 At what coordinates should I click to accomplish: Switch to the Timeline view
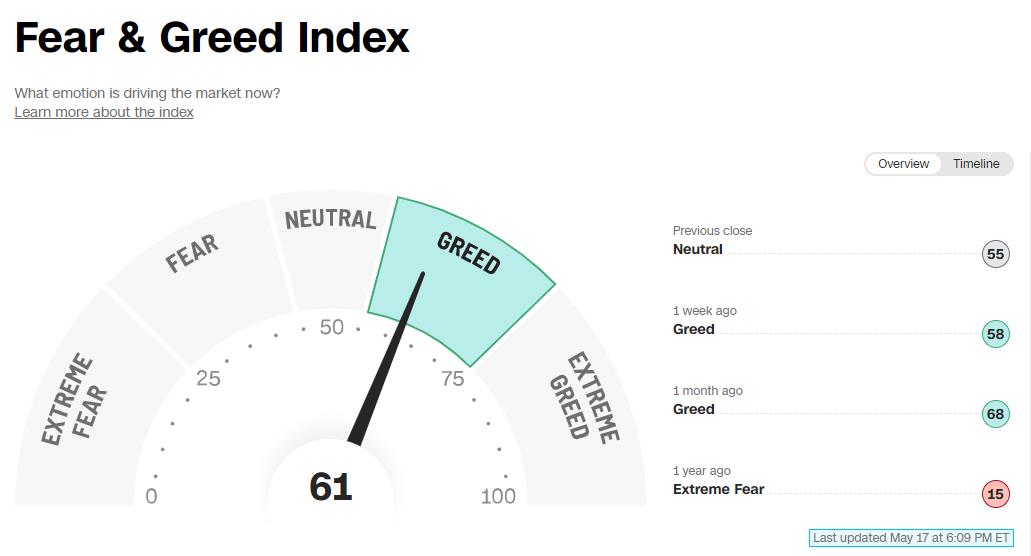(x=976, y=164)
